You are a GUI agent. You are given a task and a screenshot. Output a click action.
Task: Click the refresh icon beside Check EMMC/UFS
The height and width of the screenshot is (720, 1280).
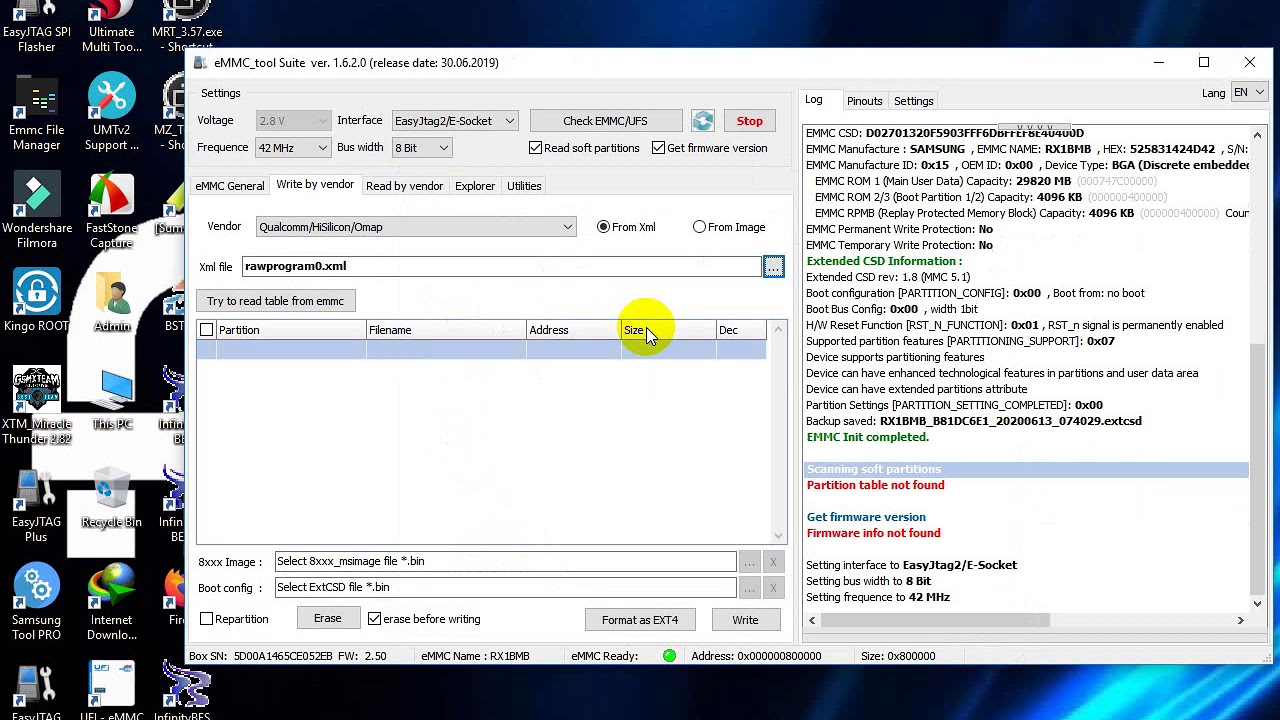pos(702,121)
